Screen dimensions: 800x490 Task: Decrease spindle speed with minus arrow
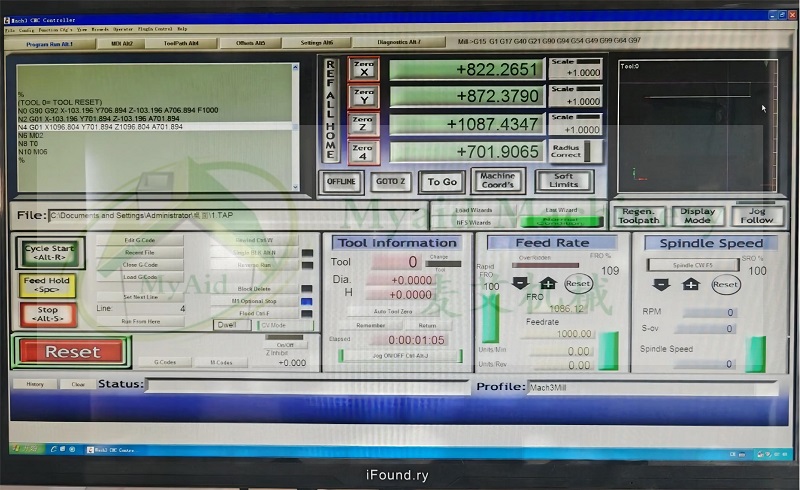coord(661,284)
